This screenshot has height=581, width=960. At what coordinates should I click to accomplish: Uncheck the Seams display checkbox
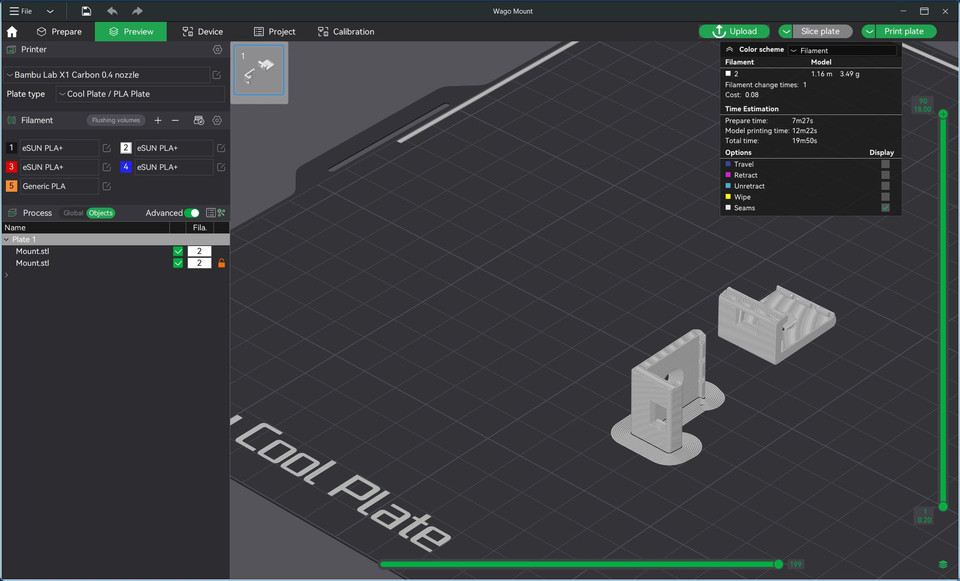pos(884,208)
